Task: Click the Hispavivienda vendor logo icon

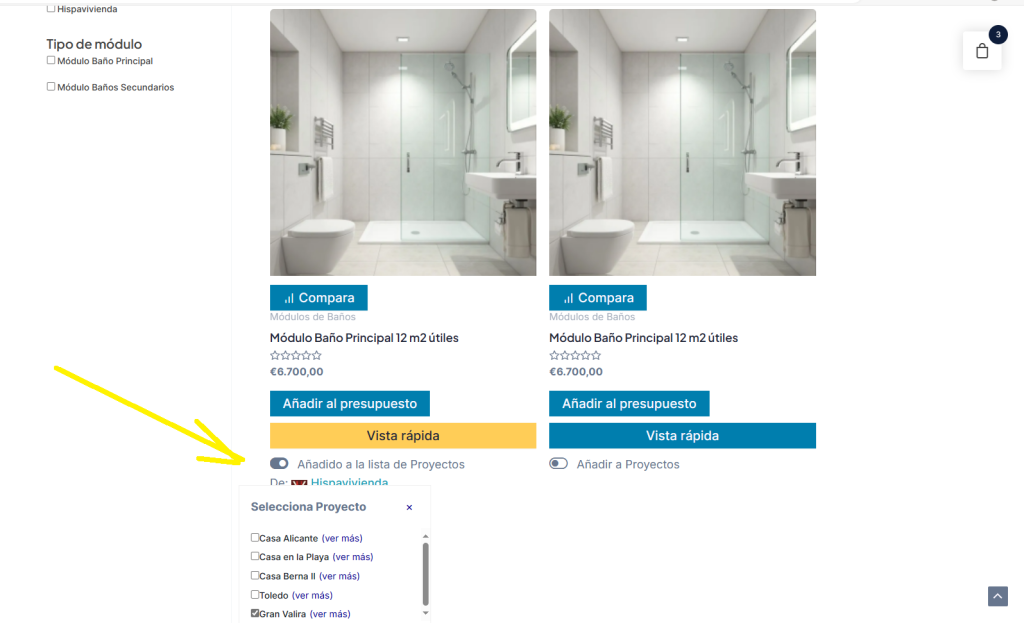Action: coord(299,483)
